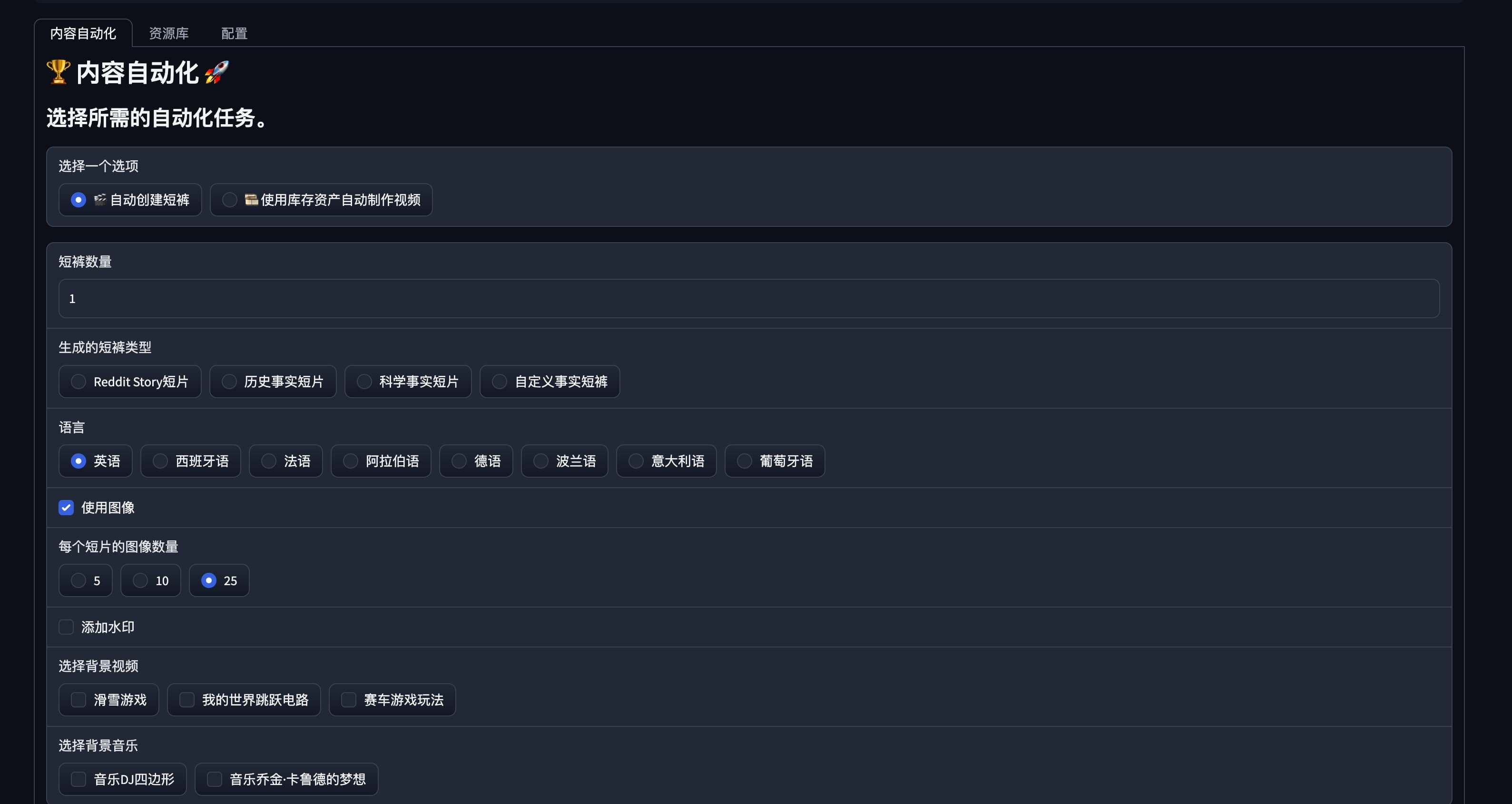1512x804 pixels.
Task: Set images per short to 10
Action: point(140,581)
